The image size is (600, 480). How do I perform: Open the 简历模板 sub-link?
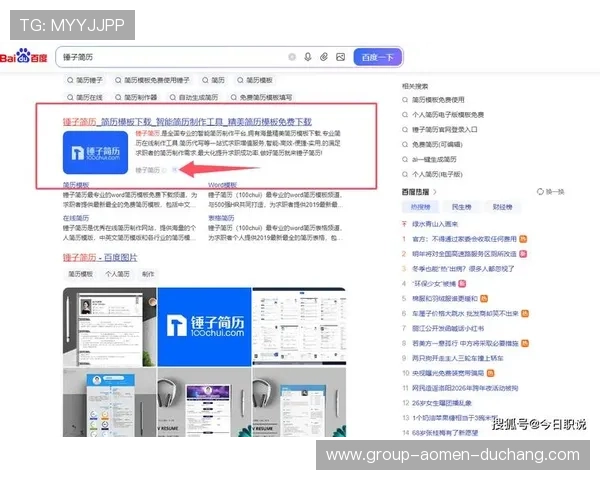76,185
